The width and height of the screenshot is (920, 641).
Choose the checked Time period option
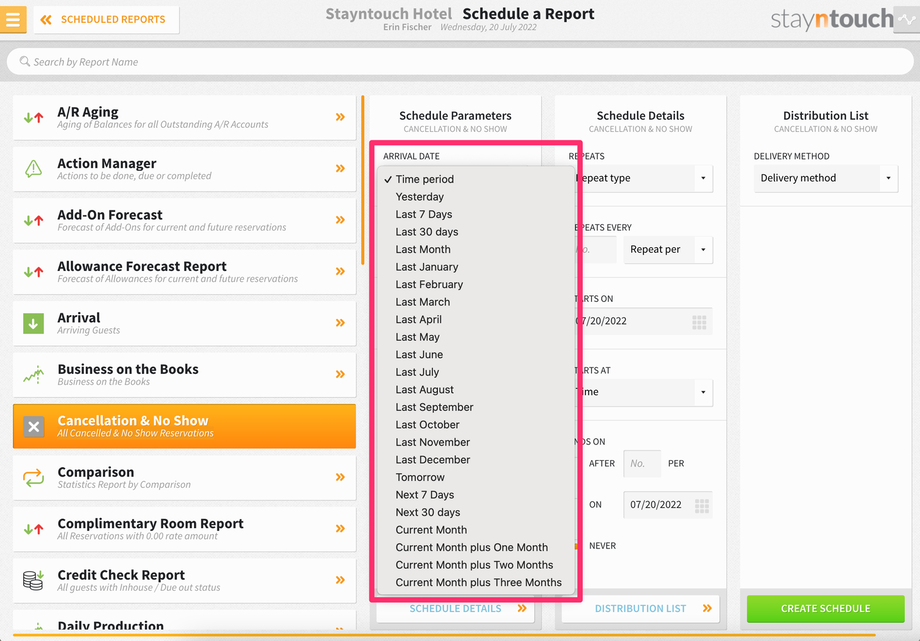475,179
